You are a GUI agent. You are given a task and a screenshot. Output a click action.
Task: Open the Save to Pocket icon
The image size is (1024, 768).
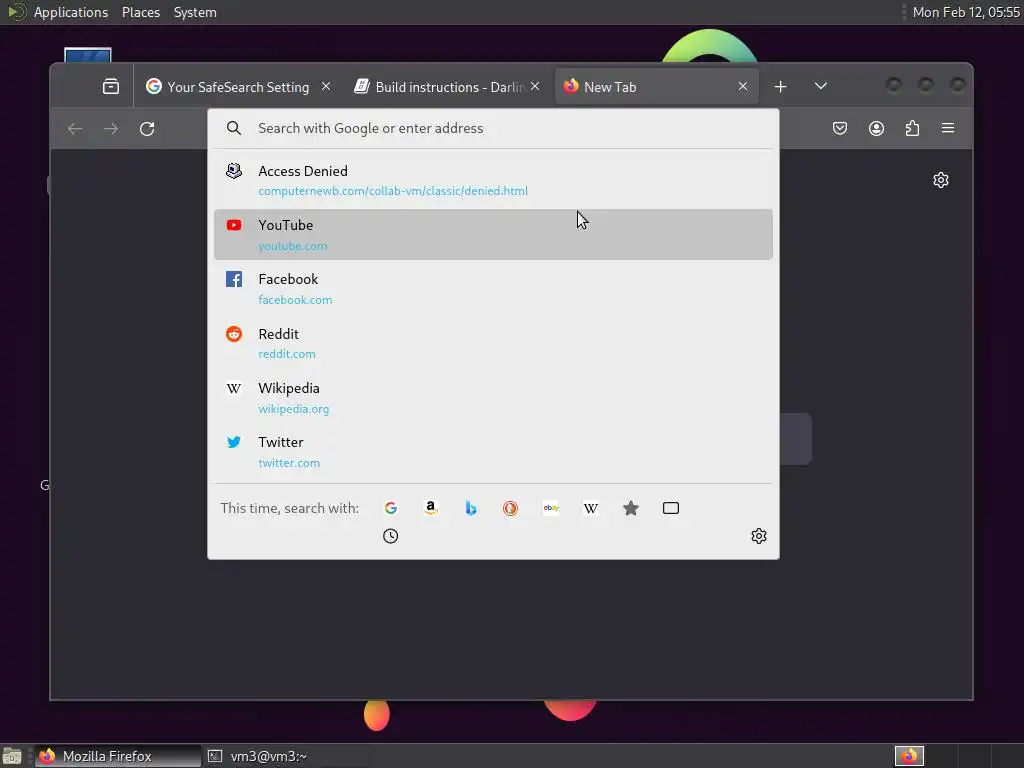[840, 128]
